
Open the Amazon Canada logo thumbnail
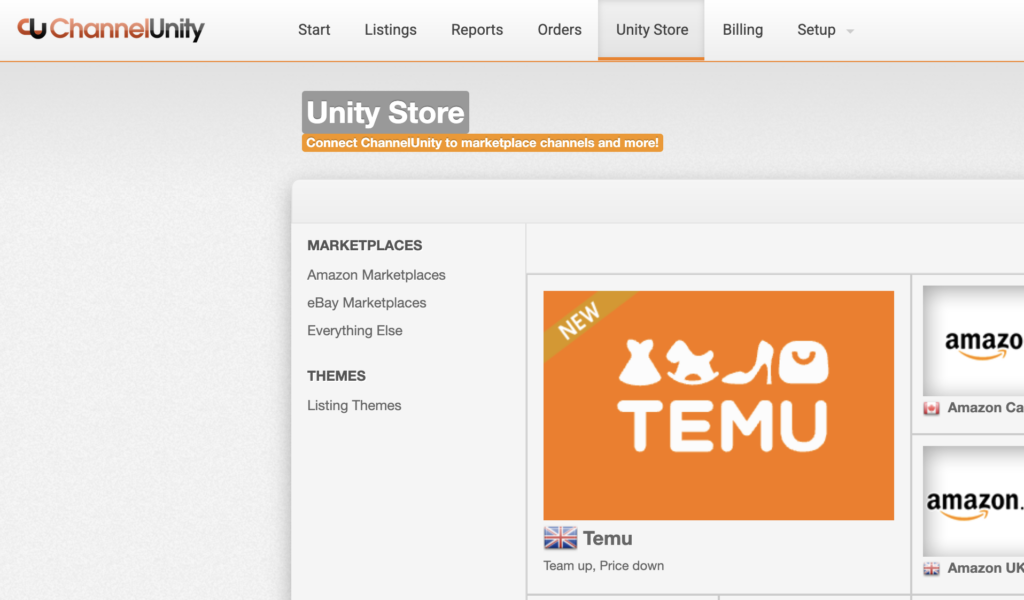click(x=974, y=342)
